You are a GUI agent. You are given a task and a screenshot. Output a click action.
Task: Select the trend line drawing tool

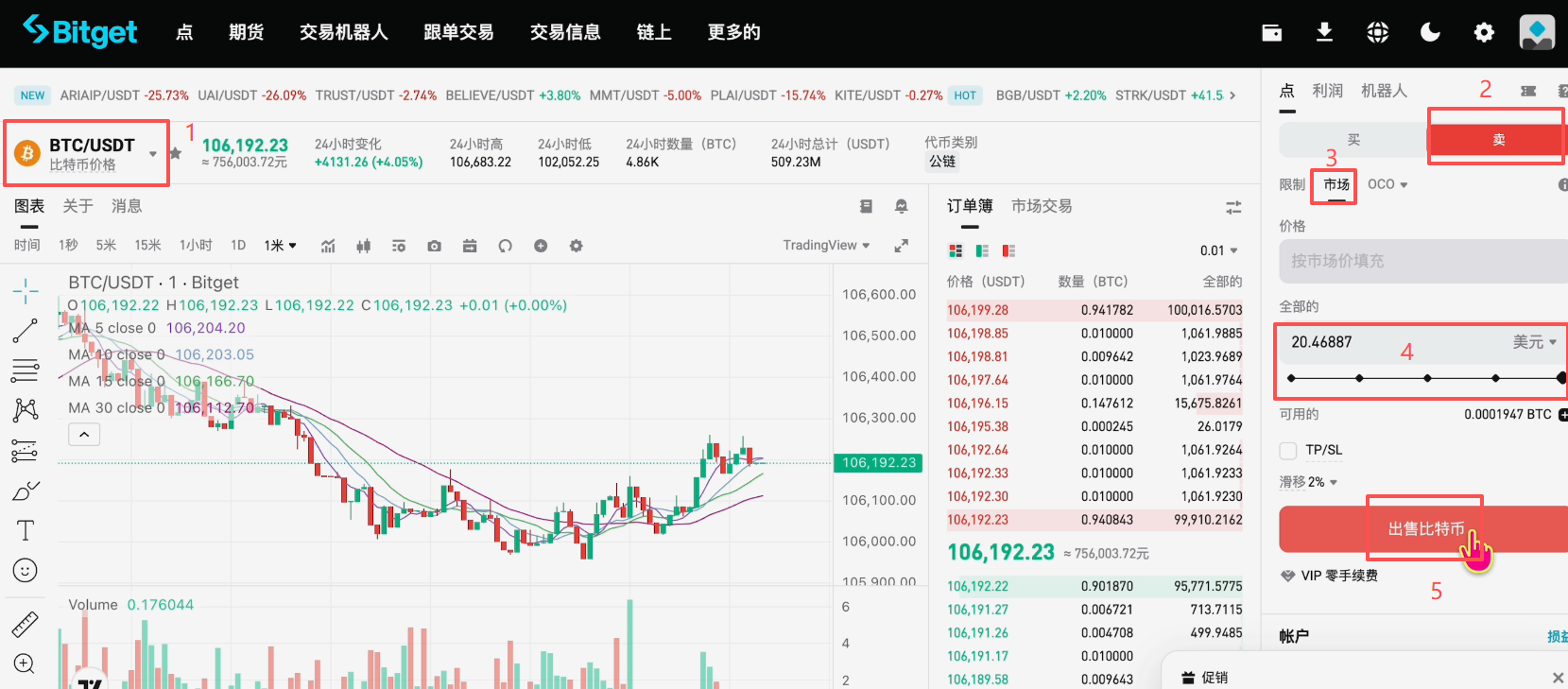tap(25, 330)
